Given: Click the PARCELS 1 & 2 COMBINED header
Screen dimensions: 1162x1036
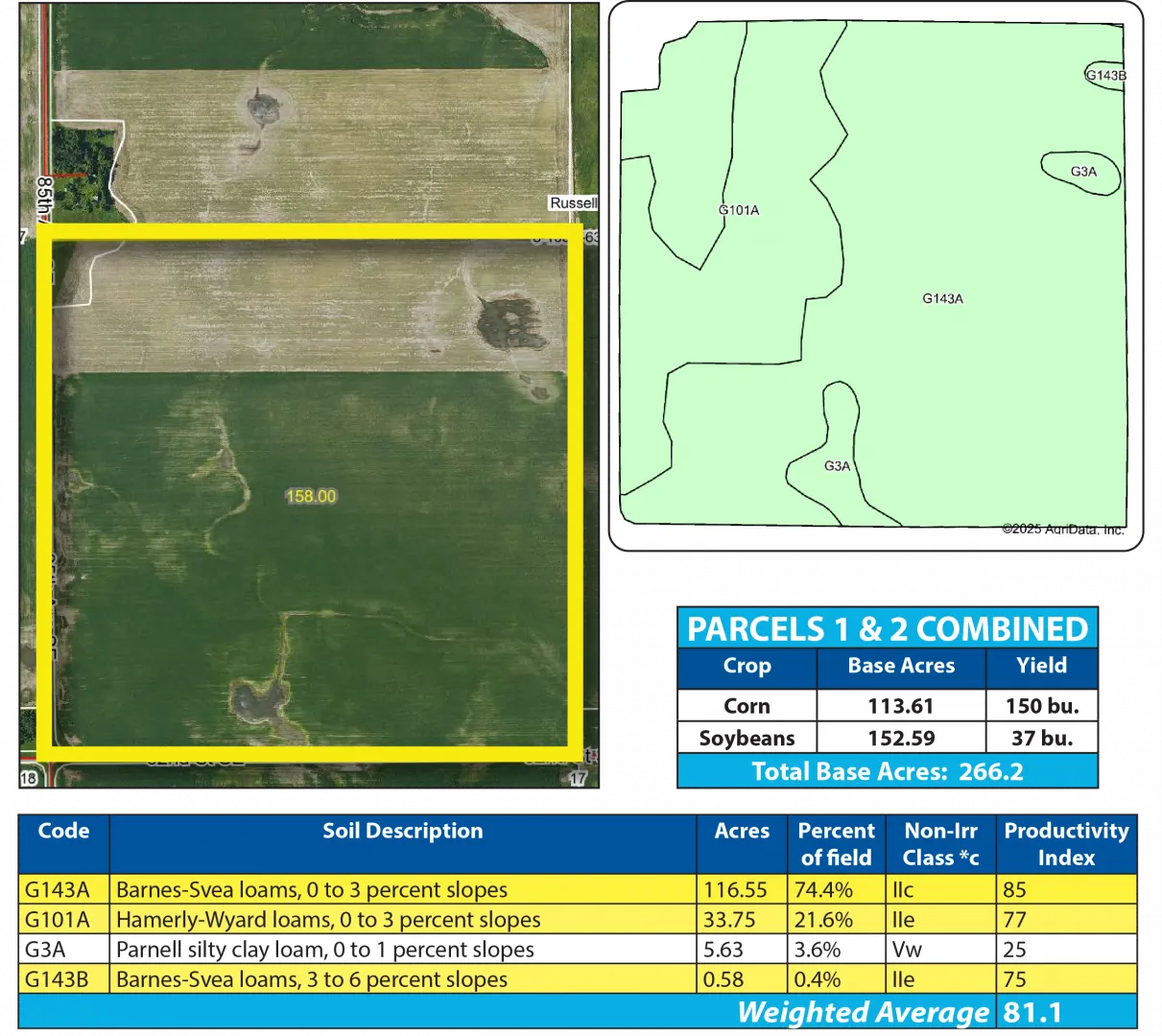Looking at the screenshot, I should click(x=888, y=629).
